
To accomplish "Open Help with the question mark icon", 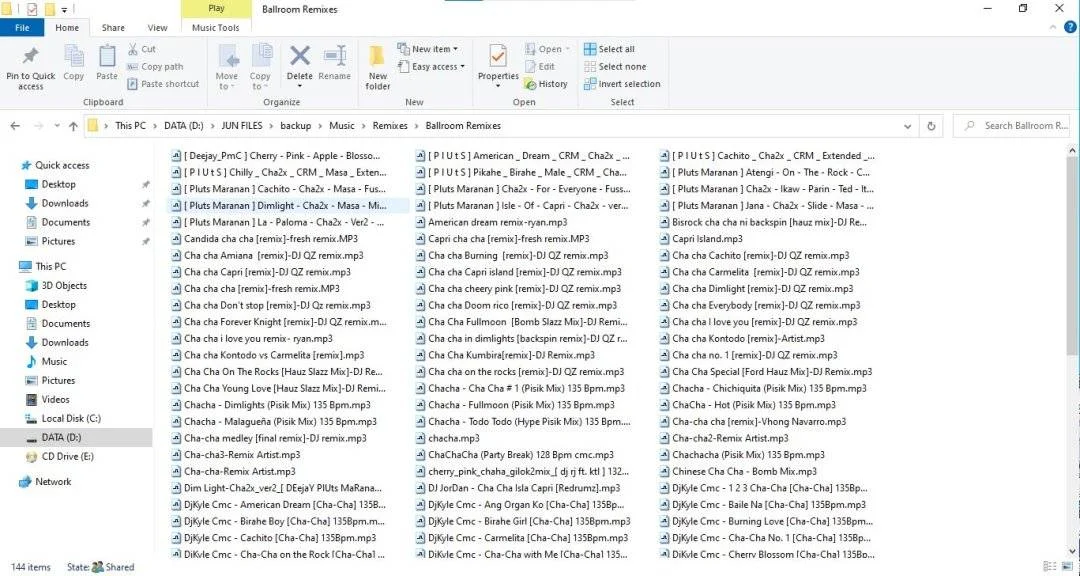I will point(1070,27).
